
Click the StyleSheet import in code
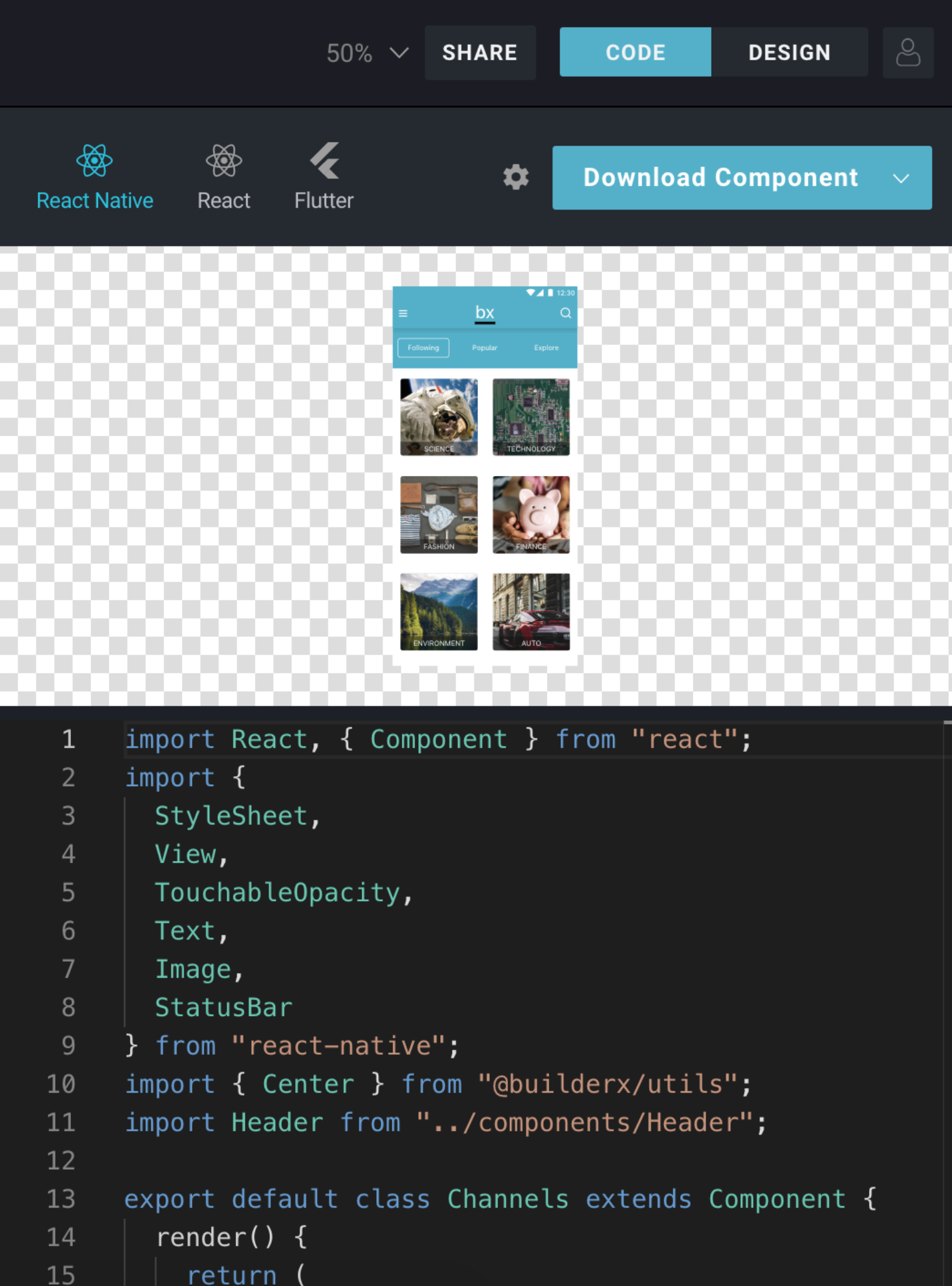pyautogui.click(x=231, y=816)
